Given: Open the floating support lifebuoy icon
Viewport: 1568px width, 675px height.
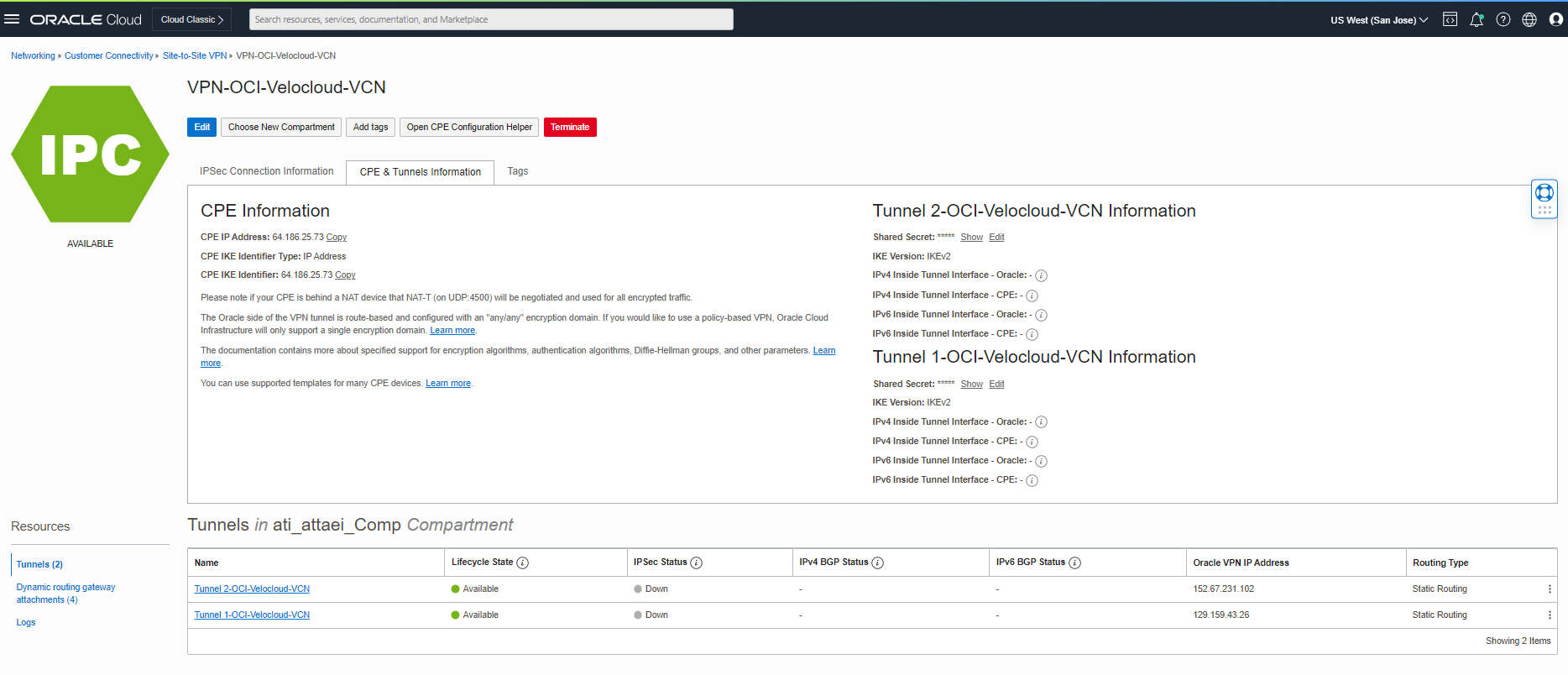Looking at the screenshot, I should (x=1544, y=192).
